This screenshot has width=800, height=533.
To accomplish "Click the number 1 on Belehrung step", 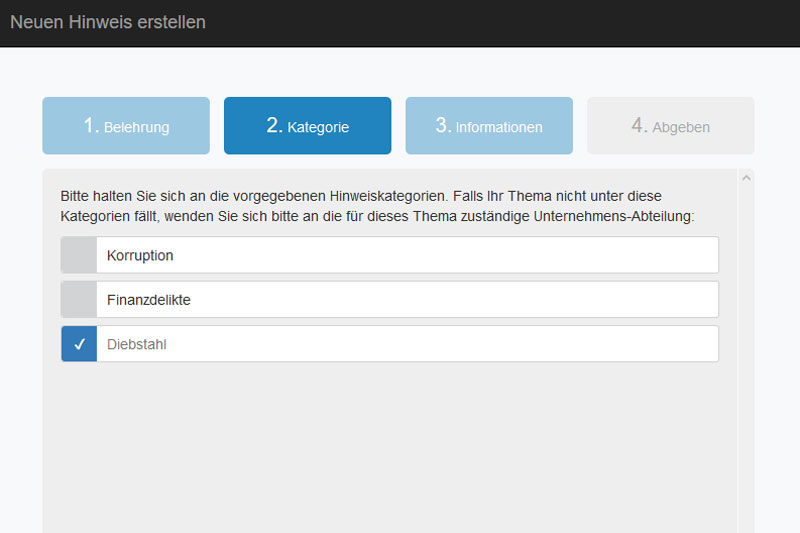I will coord(91,125).
